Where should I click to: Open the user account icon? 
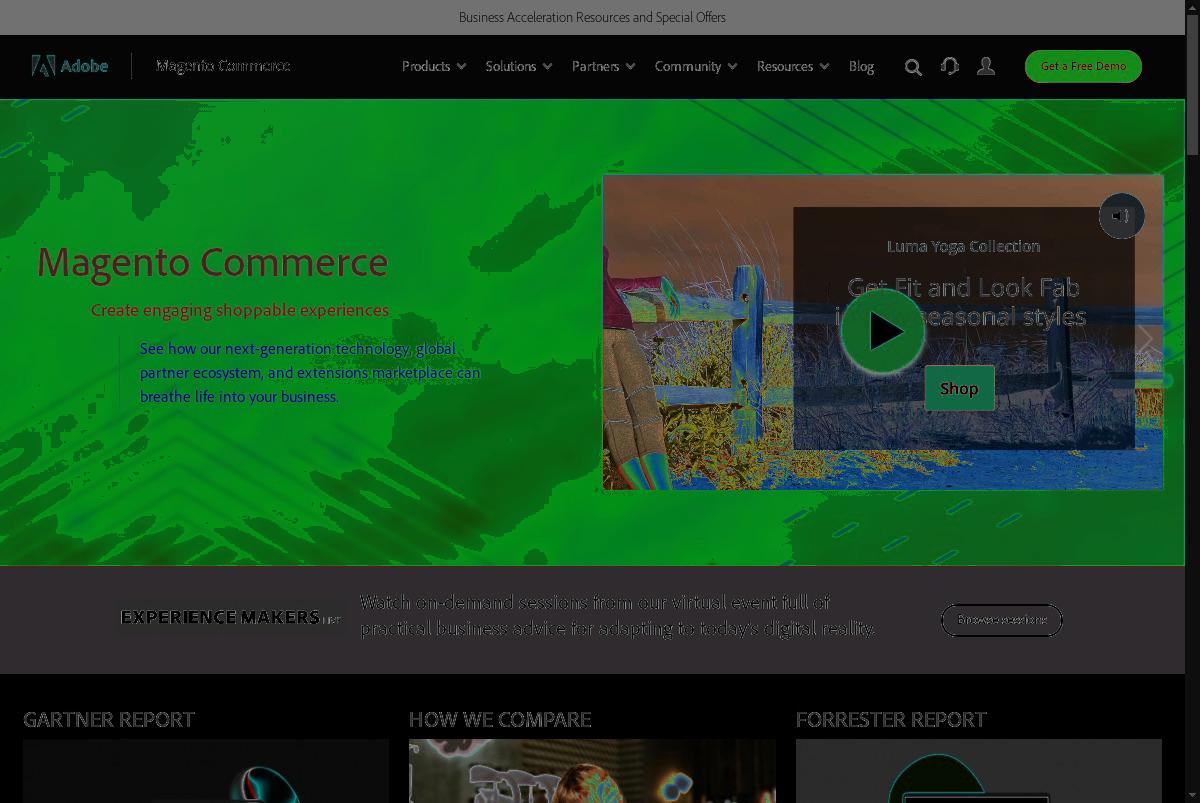point(986,66)
